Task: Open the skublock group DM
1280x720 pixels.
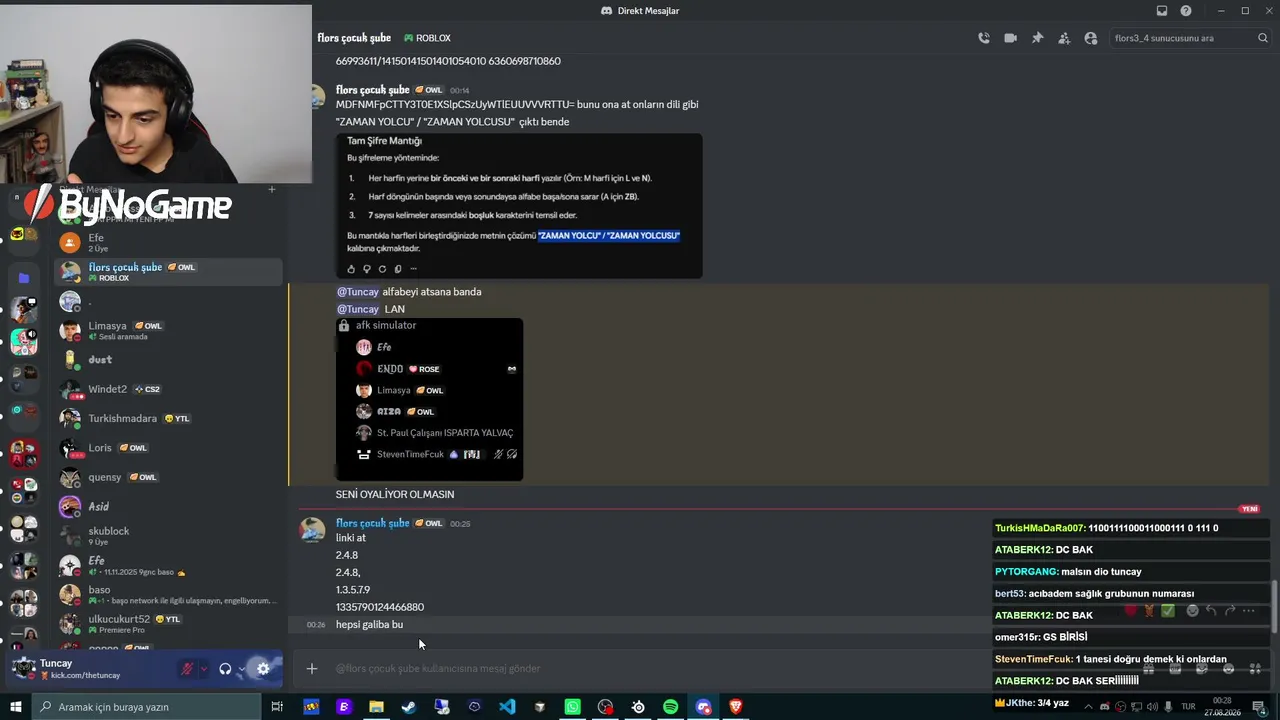Action: [168, 535]
